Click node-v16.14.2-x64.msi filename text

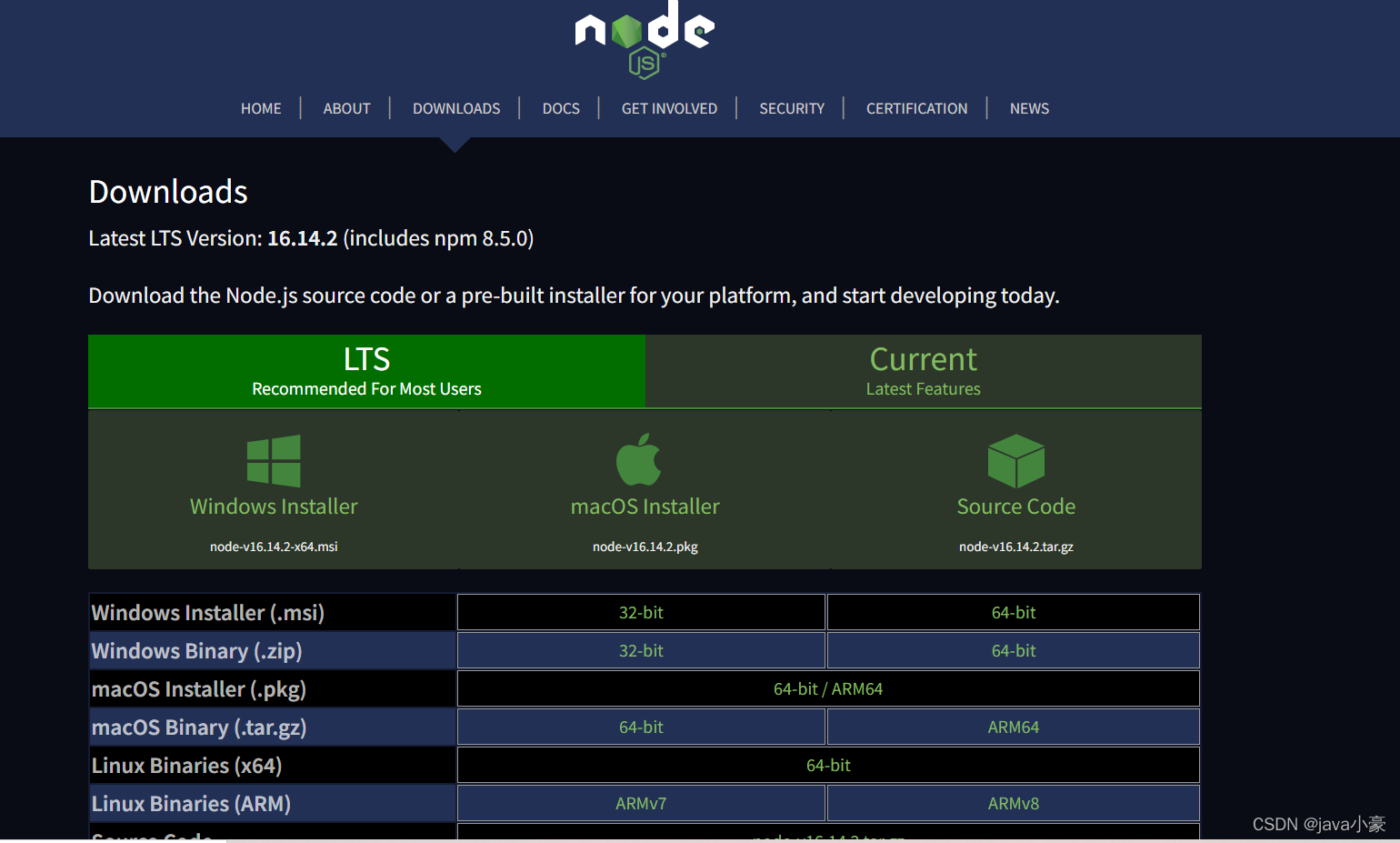pyautogui.click(x=274, y=547)
